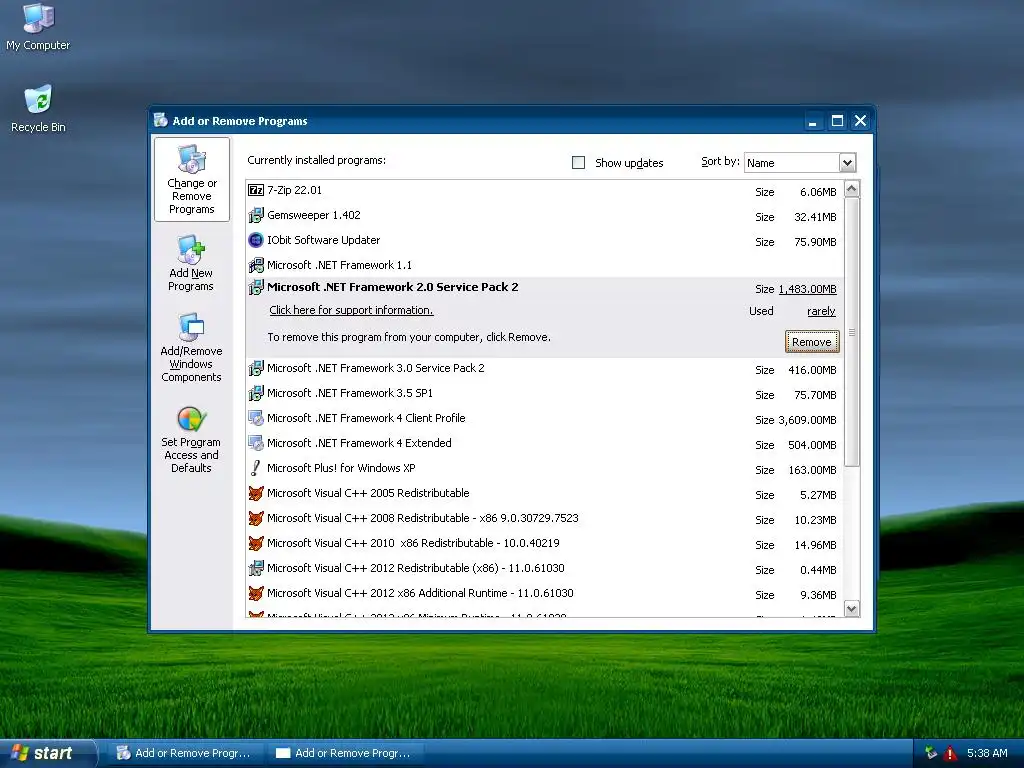
Task: Click the Visual C++ 2012 x86 Additional Runtime icon
Action: [256, 593]
